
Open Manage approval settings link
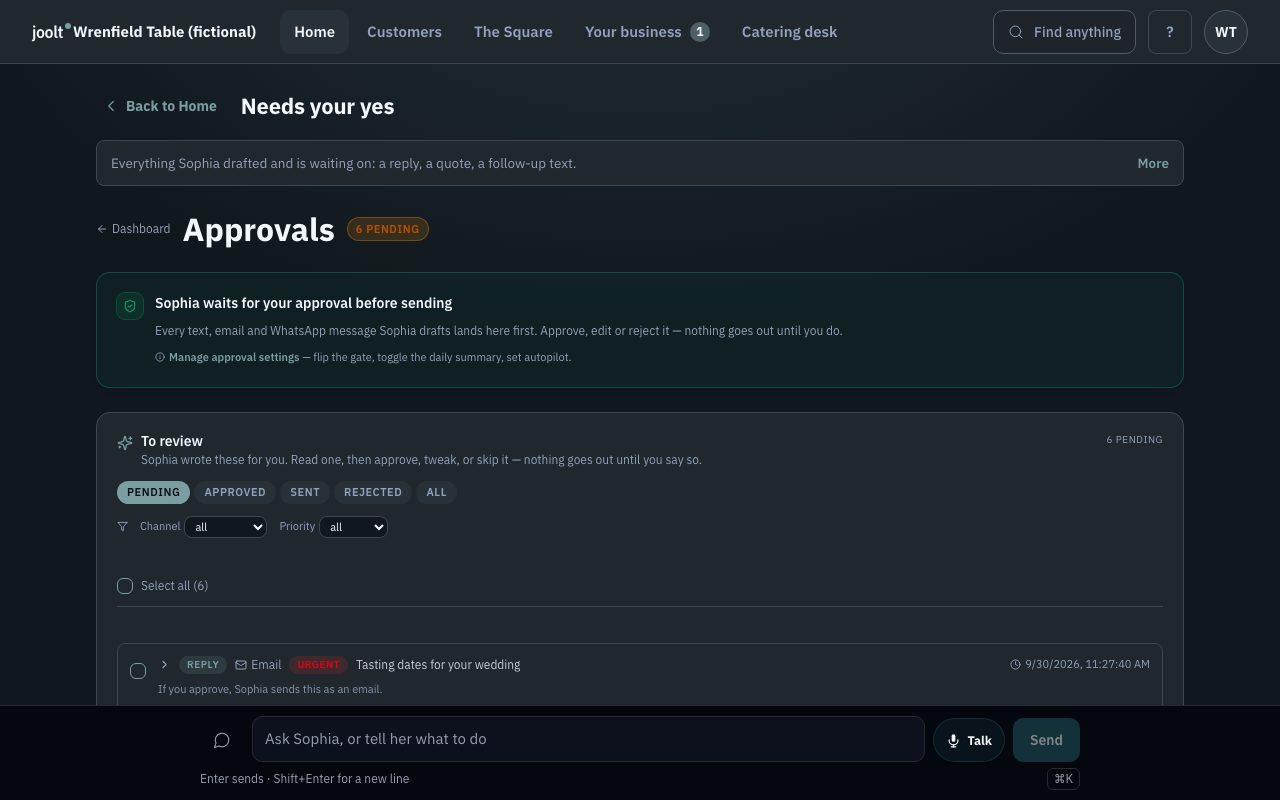(234, 357)
